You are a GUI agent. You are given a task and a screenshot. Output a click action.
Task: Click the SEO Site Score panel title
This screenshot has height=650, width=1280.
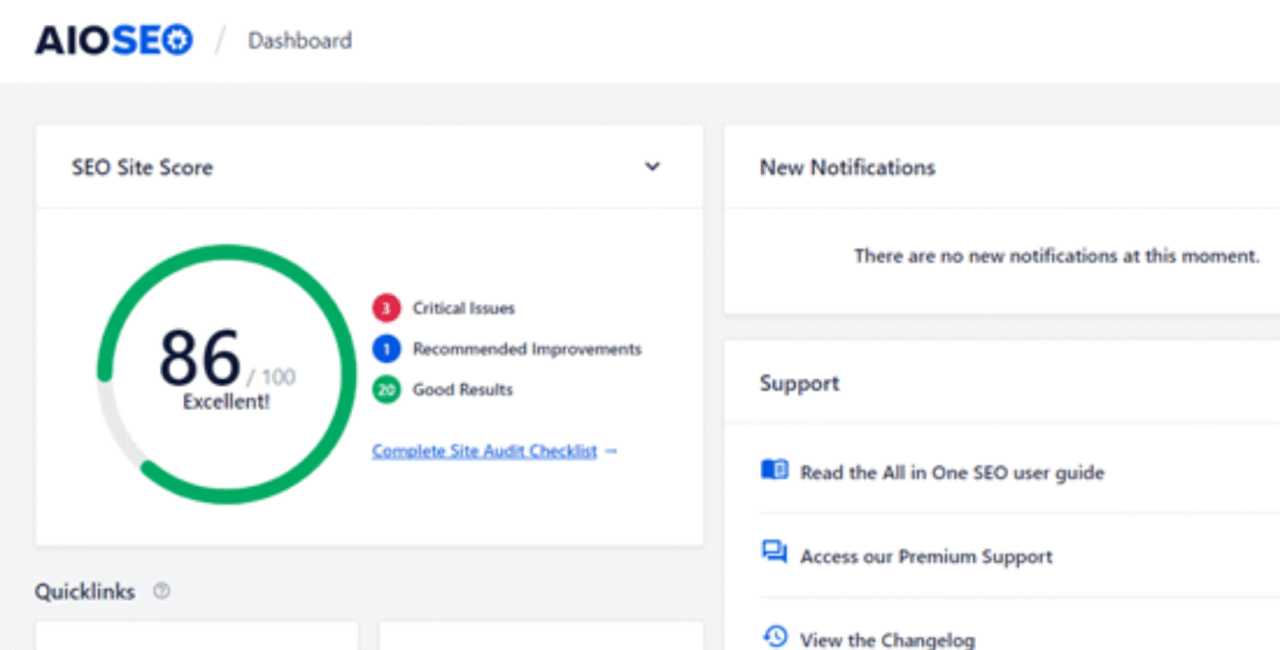click(x=142, y=167)
